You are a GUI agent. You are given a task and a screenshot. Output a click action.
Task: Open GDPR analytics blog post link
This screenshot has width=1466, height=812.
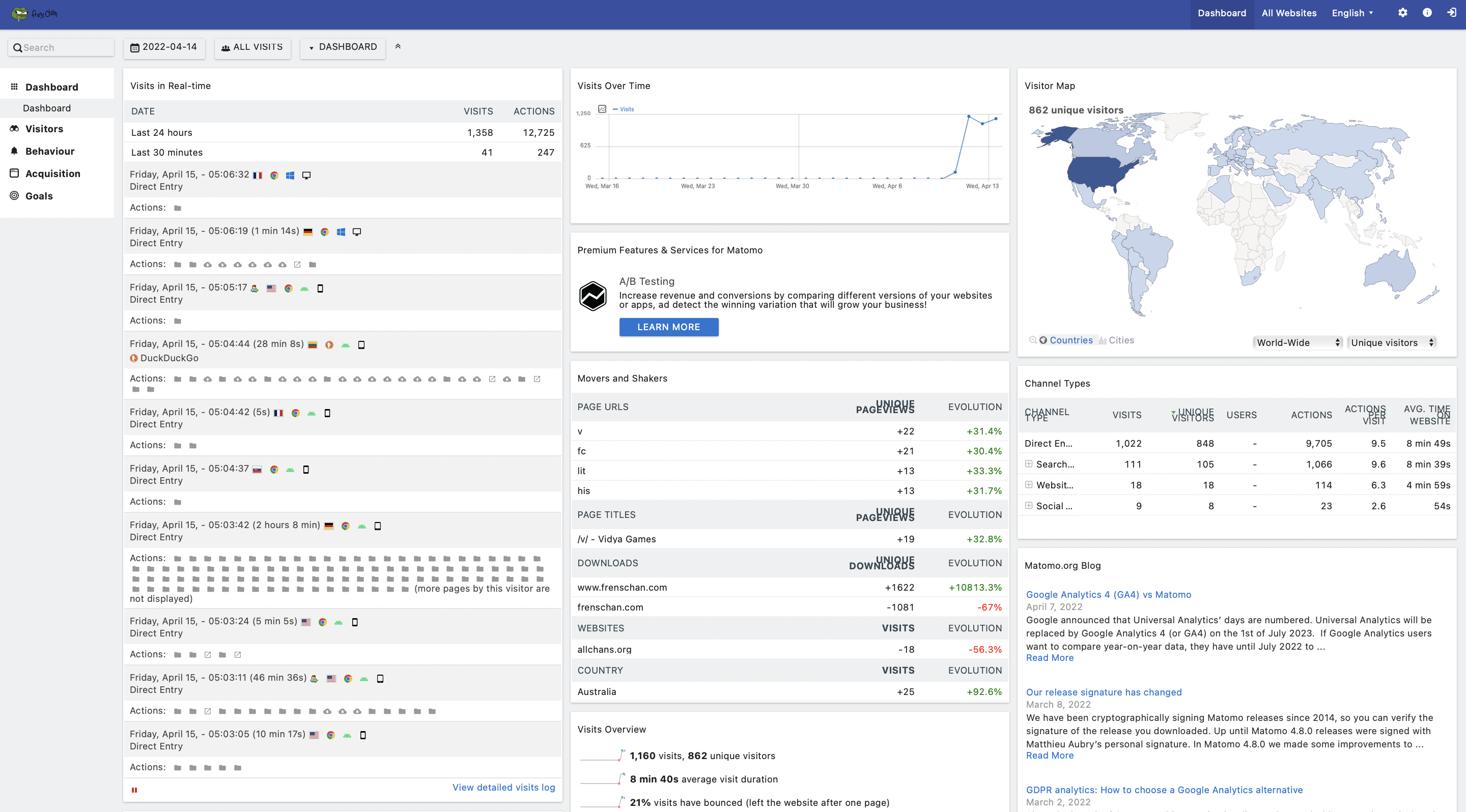(1164, 790)
